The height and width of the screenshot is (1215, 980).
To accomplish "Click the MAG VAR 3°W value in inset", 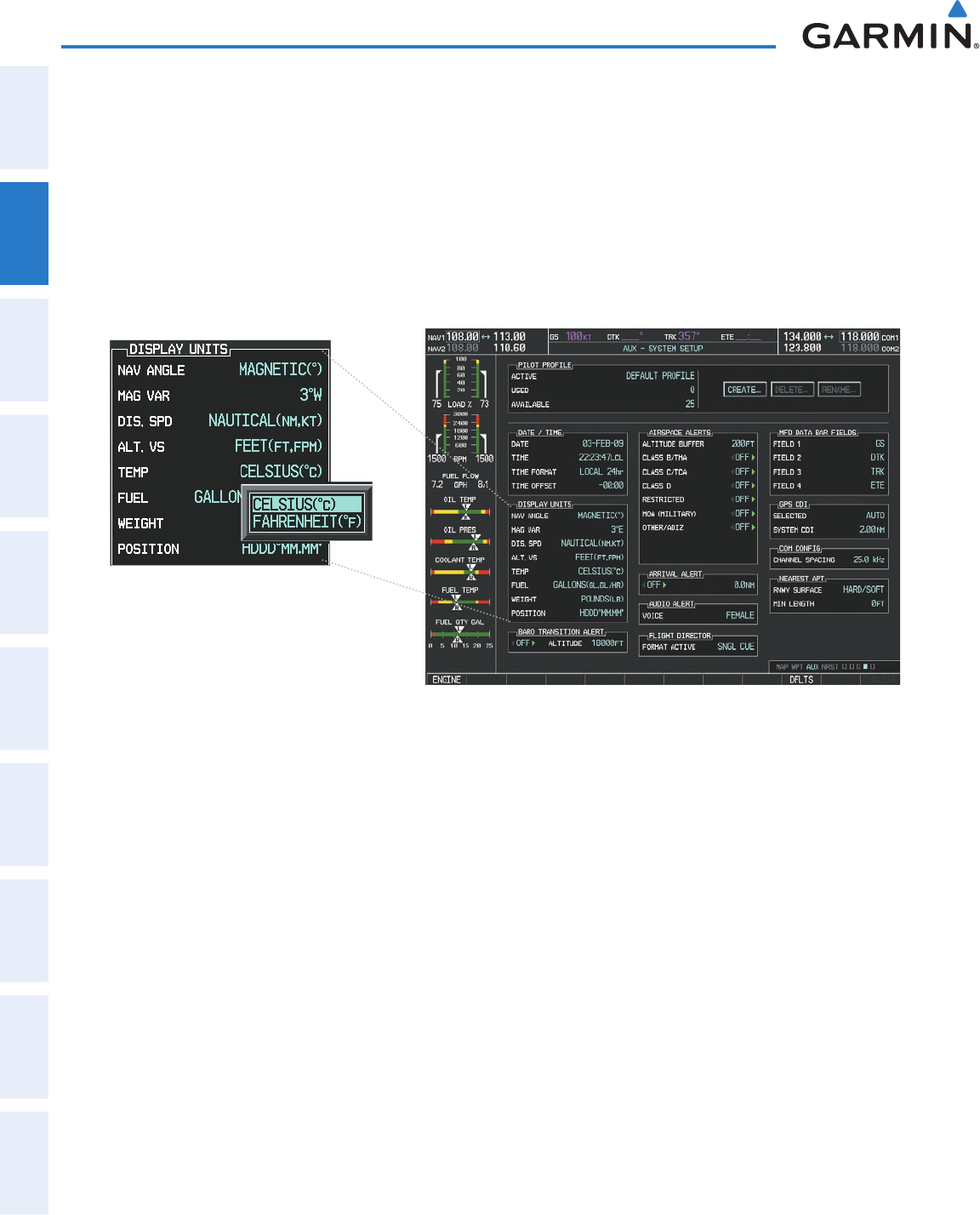I will coord(311,396).
